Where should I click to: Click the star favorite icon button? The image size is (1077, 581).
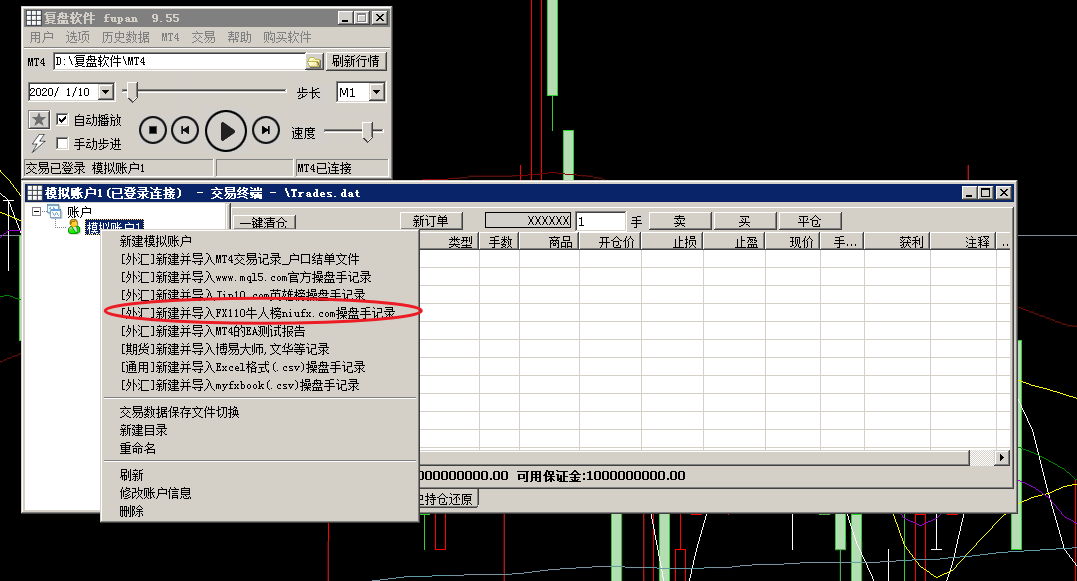point(38,120)
